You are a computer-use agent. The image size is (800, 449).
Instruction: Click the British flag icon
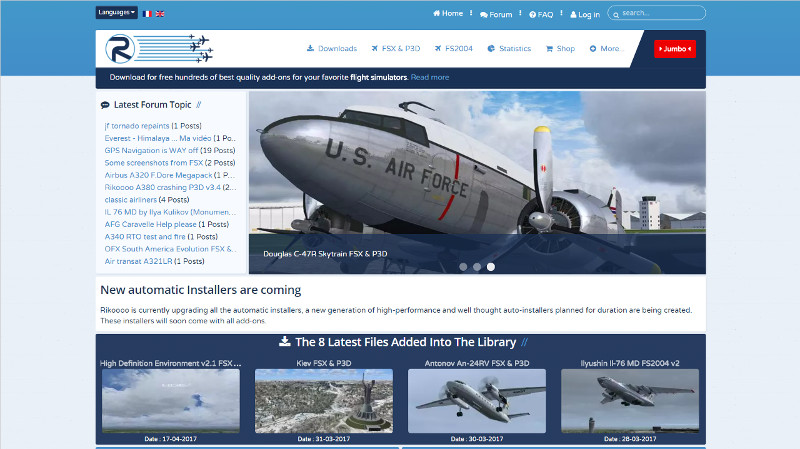click(x=161, y=14)
